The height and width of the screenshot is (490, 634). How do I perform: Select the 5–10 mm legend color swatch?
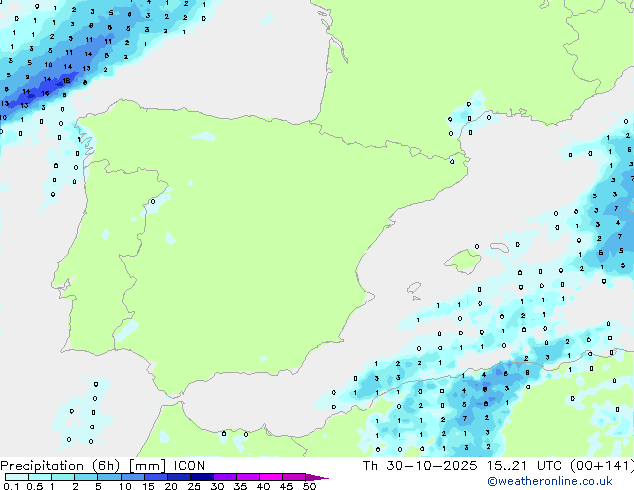point(109,477)
